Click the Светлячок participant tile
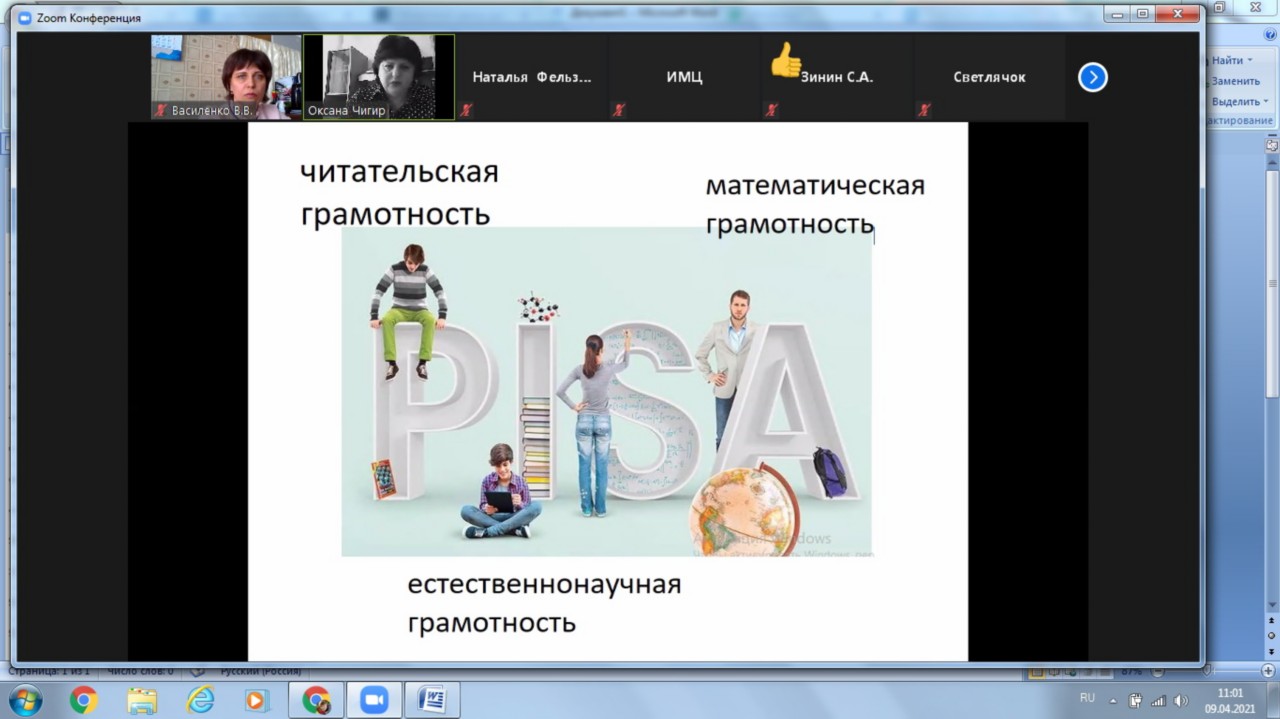 tap(988, 77)
